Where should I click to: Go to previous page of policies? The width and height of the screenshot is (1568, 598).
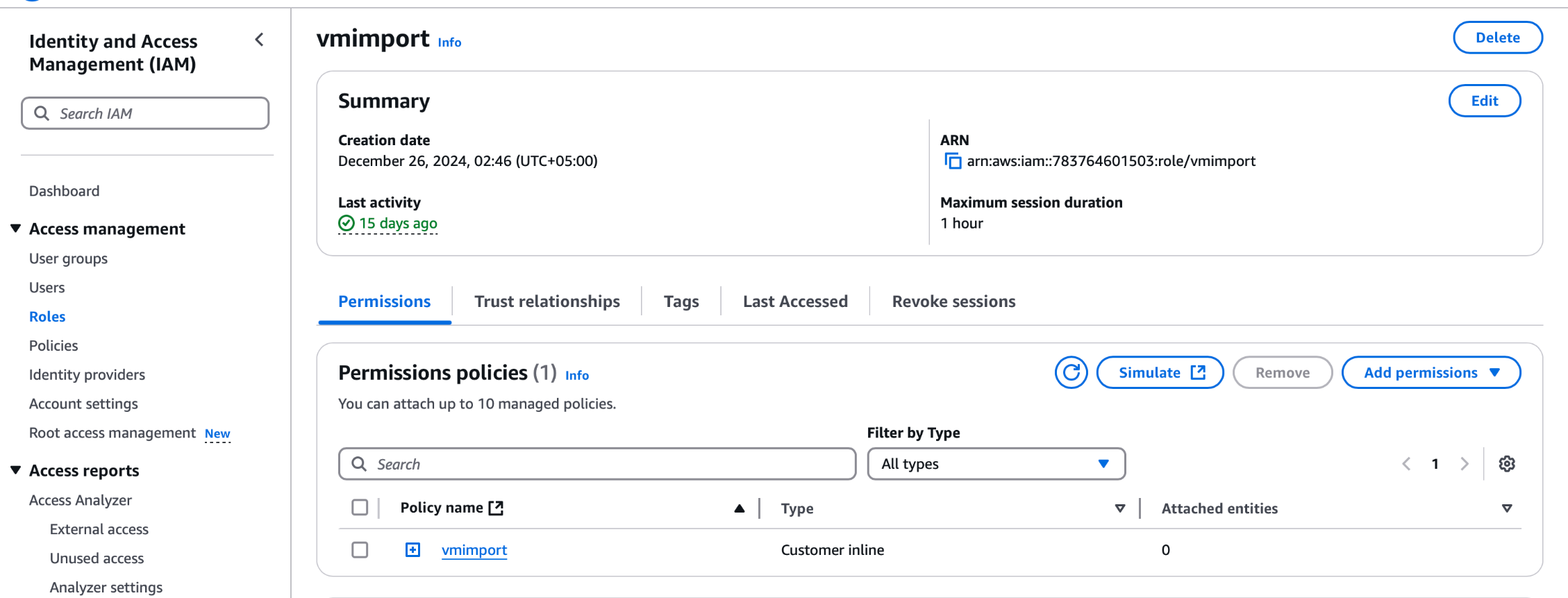click(x=1406, y=464)
